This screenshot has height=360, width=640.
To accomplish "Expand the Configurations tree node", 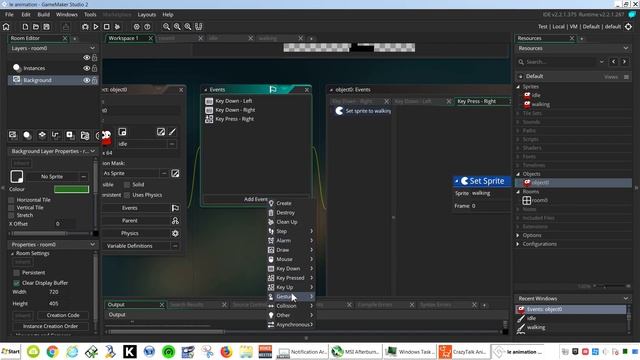I will click(518, 244).
